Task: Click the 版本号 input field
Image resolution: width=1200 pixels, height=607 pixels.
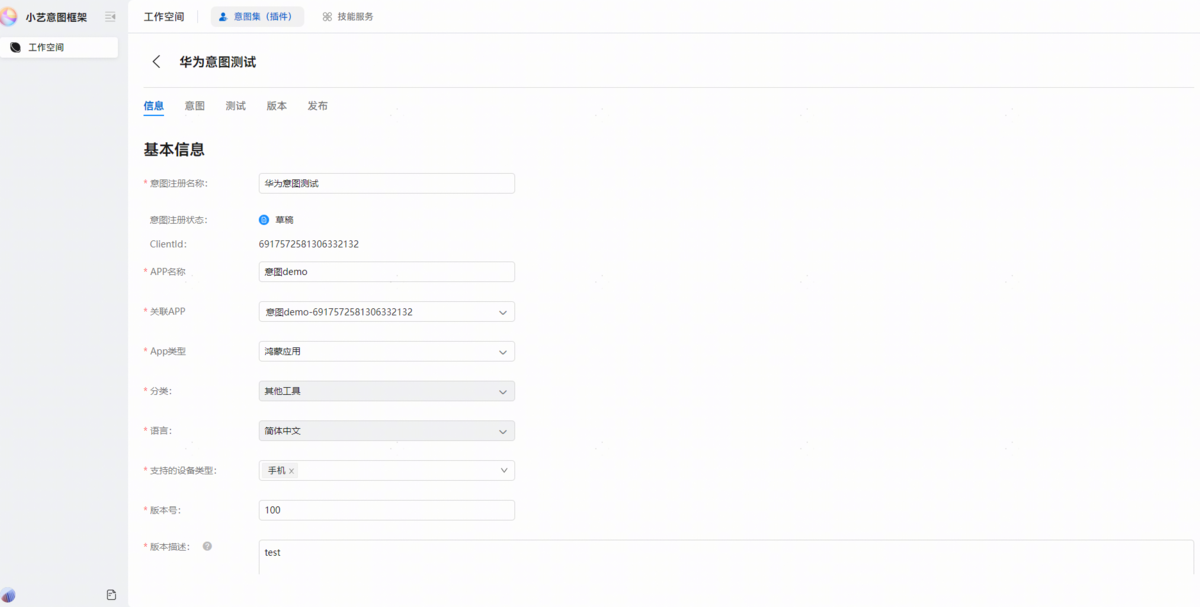Action: point(386,510)
